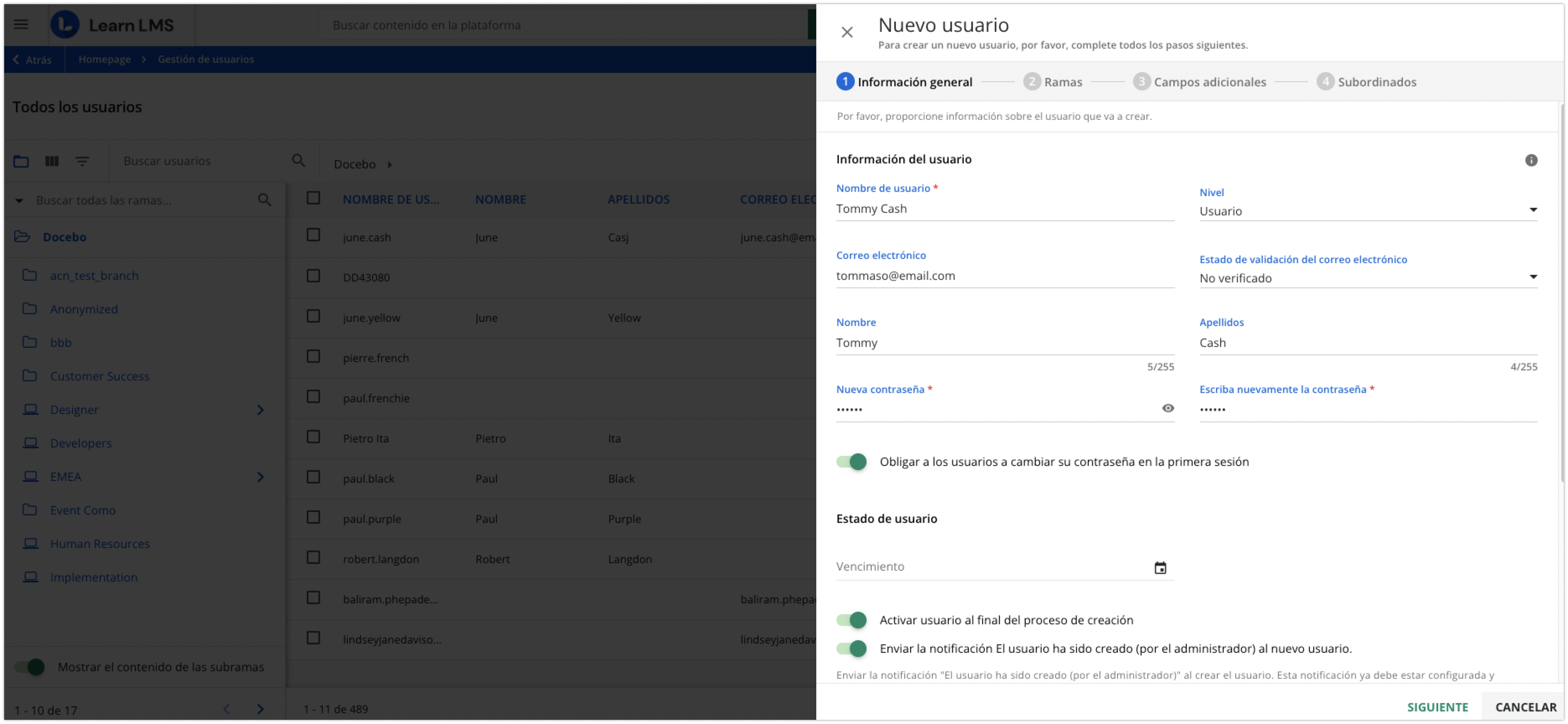
Task: Open the hamburger main menu
Action: pyautogui.click(x=21, y=24)
